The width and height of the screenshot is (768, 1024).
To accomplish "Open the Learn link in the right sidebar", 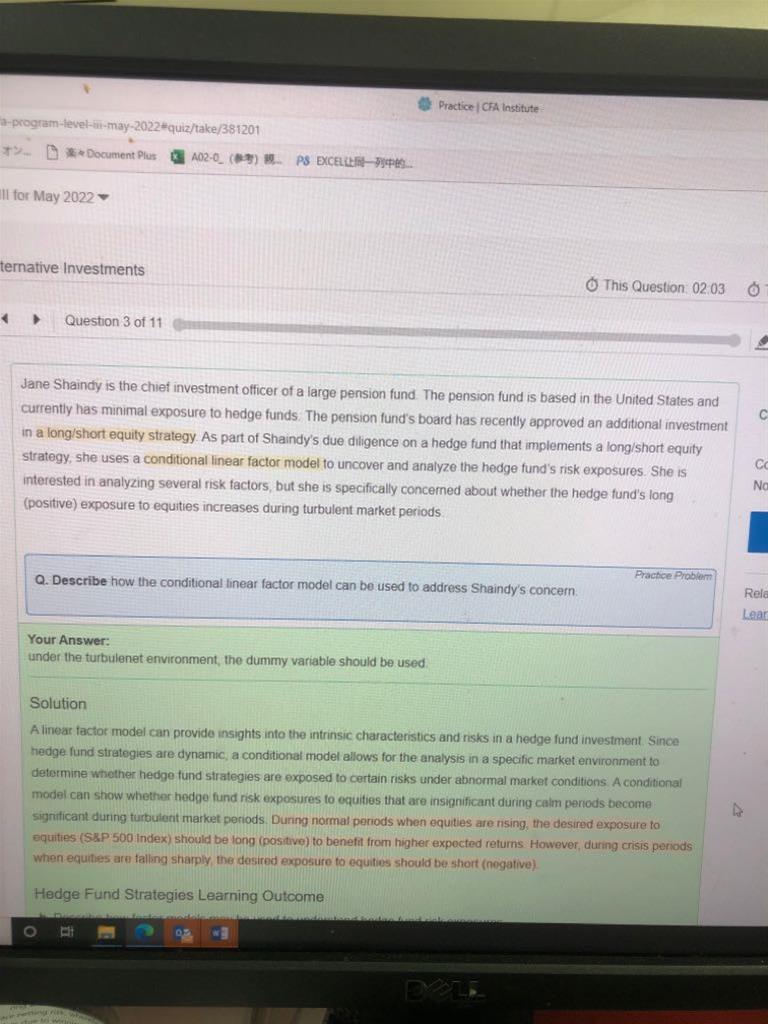I will [x=754, y=614].
